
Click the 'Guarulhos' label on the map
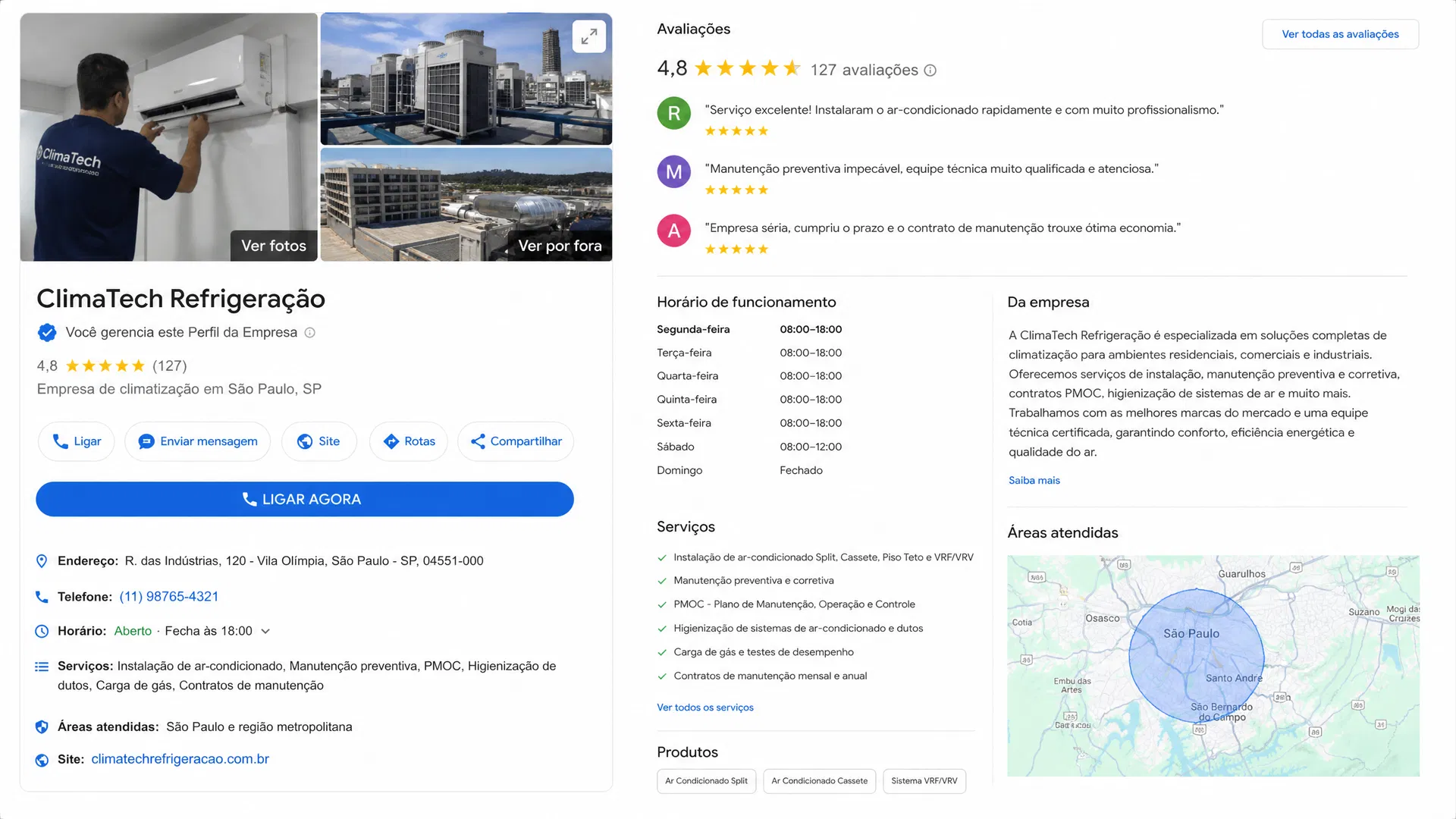point(1241,574)
